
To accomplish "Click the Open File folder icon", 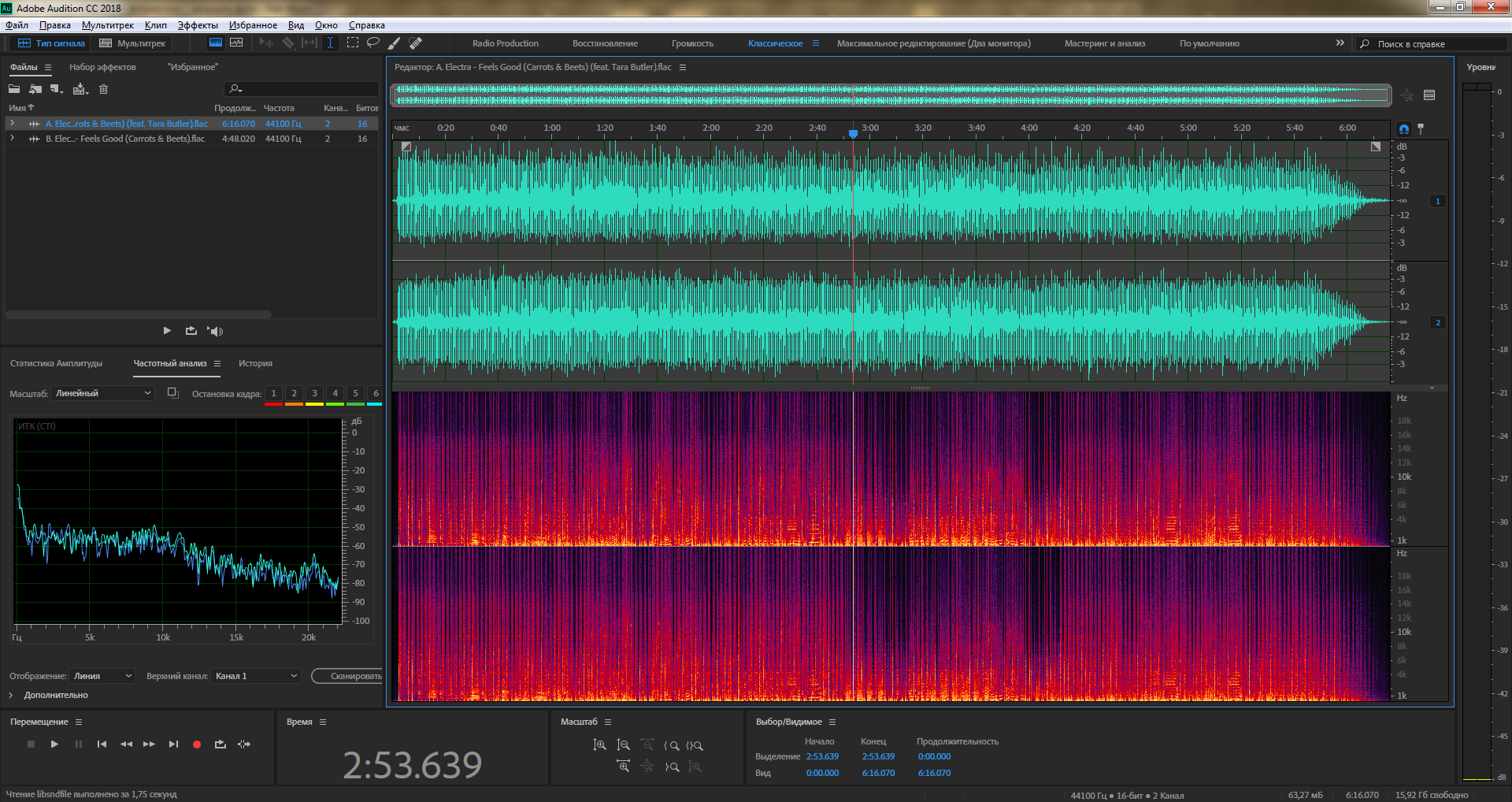I will 14,89.
